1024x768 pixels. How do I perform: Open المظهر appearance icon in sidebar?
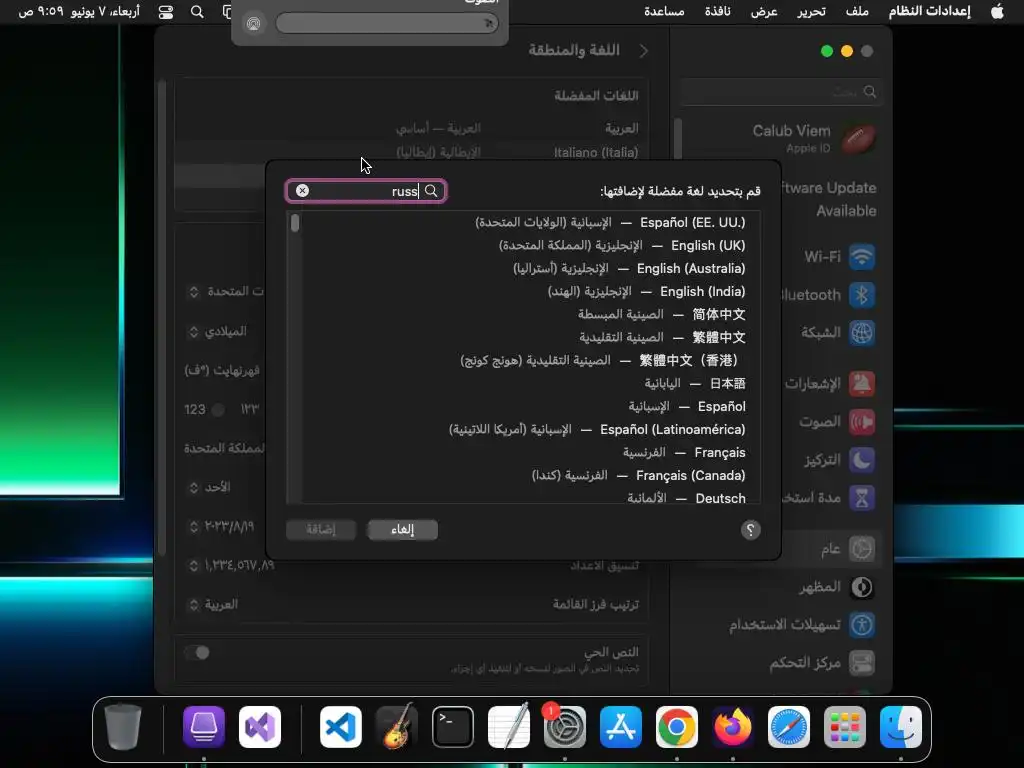point(861,587)
